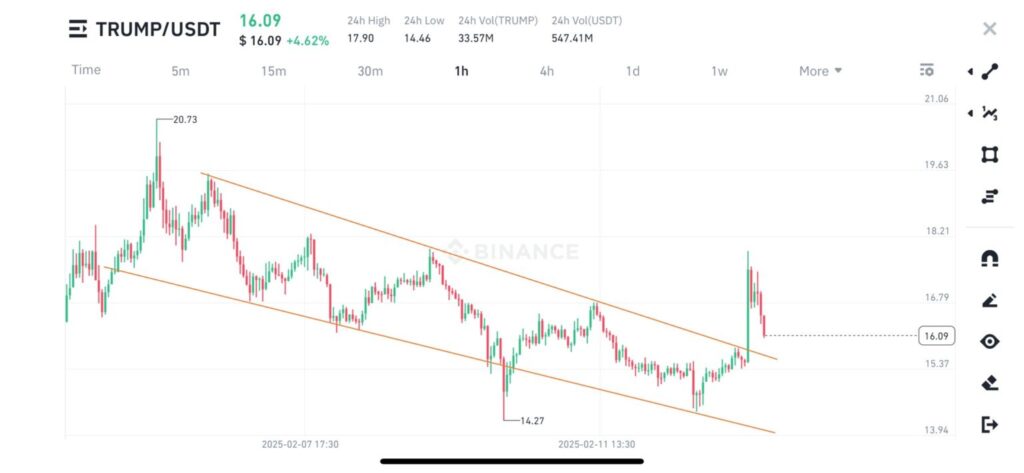Select the rectangle shape drawing tool
1024x473 pixels.
990,154
